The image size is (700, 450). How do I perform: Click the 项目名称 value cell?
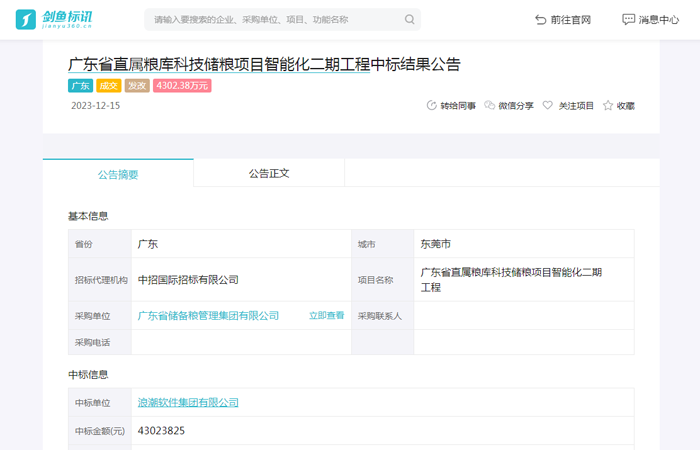524,279
